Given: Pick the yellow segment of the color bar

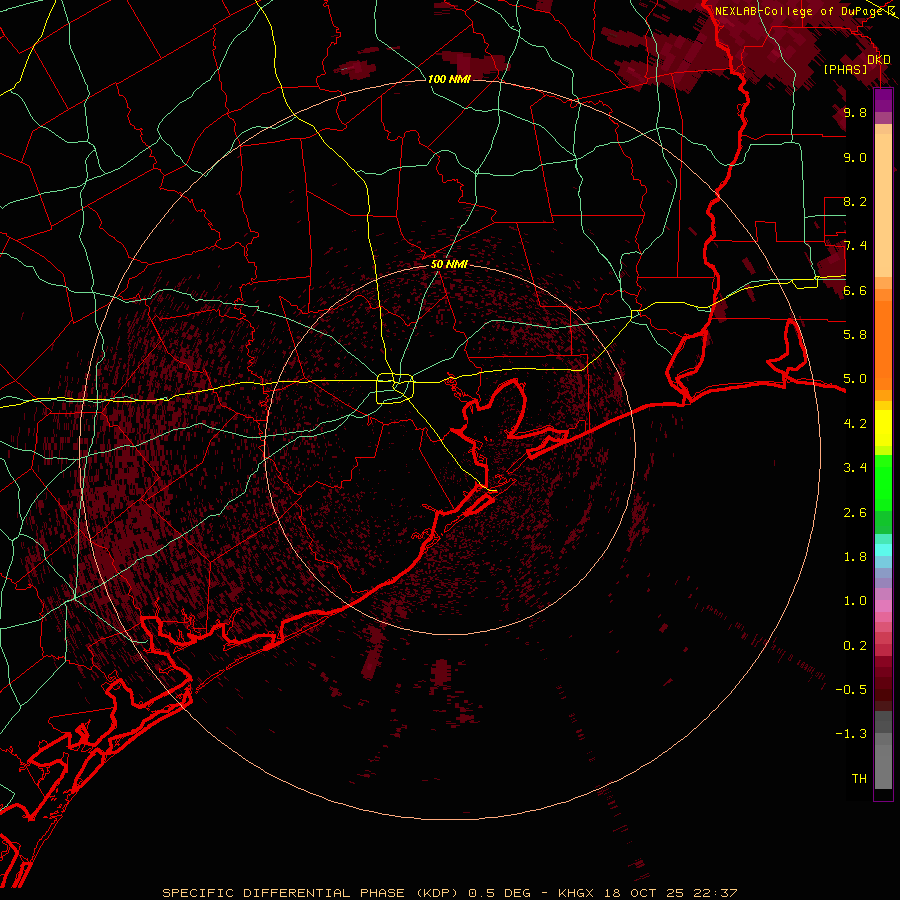Looking at the screenshot, I should (x=883, y=428).
